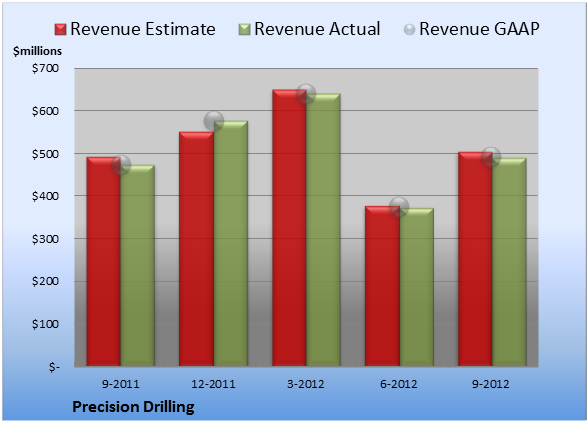
Task: Select the green actual bar for 12-2011
Action: pos(231,243)
